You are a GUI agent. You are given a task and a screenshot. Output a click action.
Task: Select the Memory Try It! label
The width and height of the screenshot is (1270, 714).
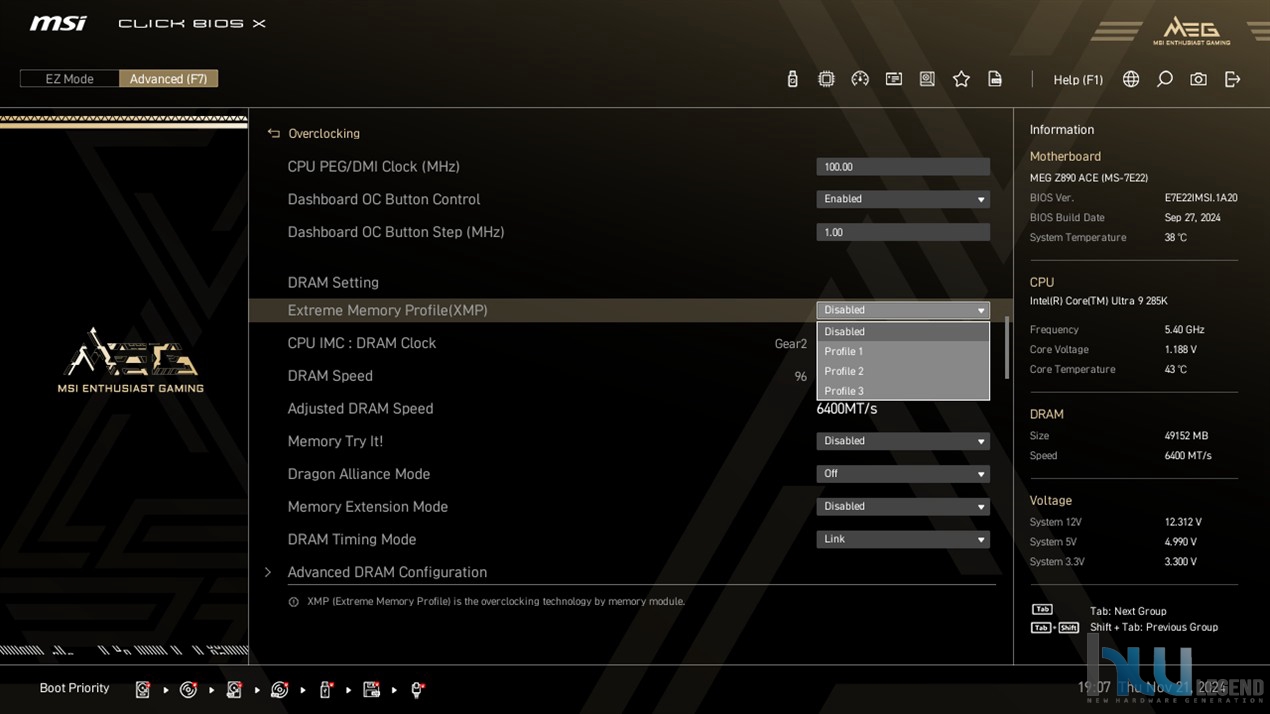pos(335,441)
